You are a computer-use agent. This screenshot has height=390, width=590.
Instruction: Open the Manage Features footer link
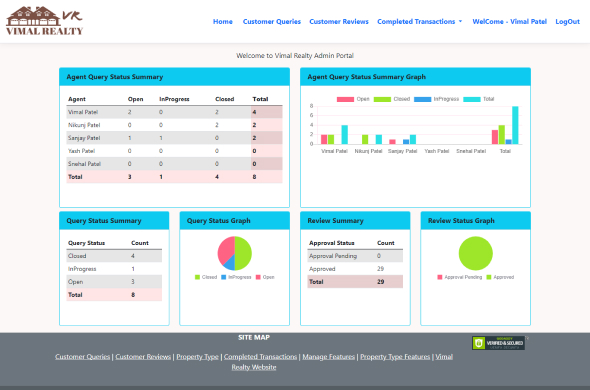click(328, 357)
